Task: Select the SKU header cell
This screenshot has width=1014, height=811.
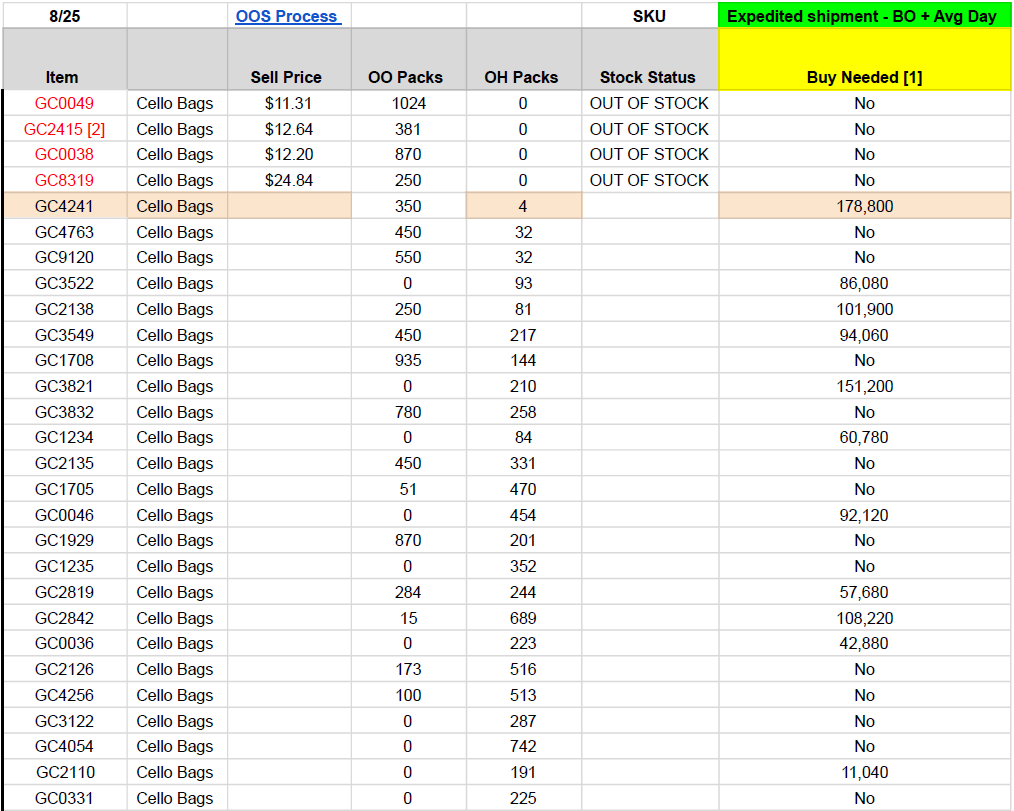Action: (x=648, y=16)
